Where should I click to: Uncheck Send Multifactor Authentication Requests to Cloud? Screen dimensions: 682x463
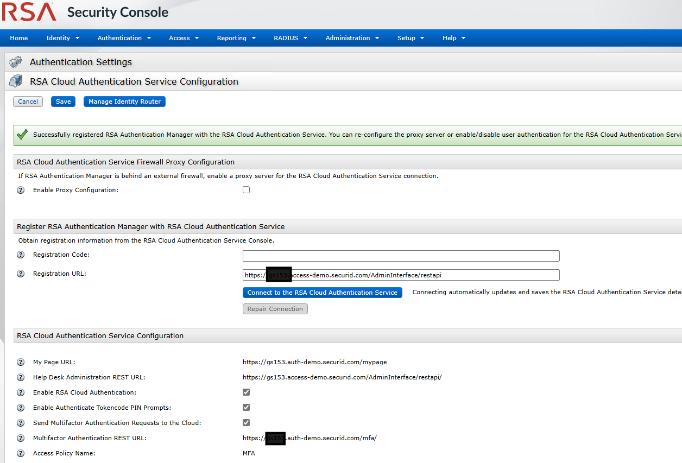[246, 422]
